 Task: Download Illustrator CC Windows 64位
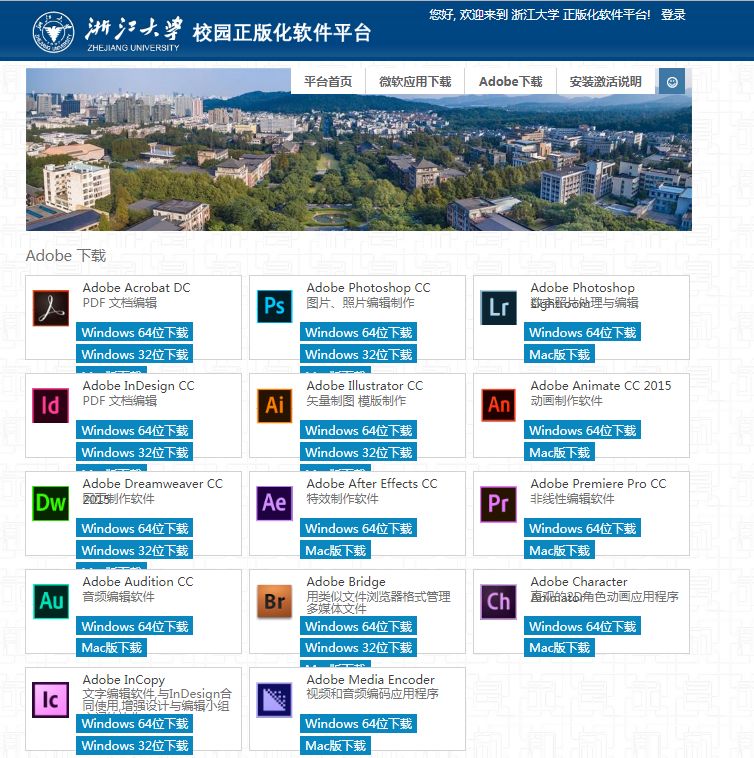point(359,430)
